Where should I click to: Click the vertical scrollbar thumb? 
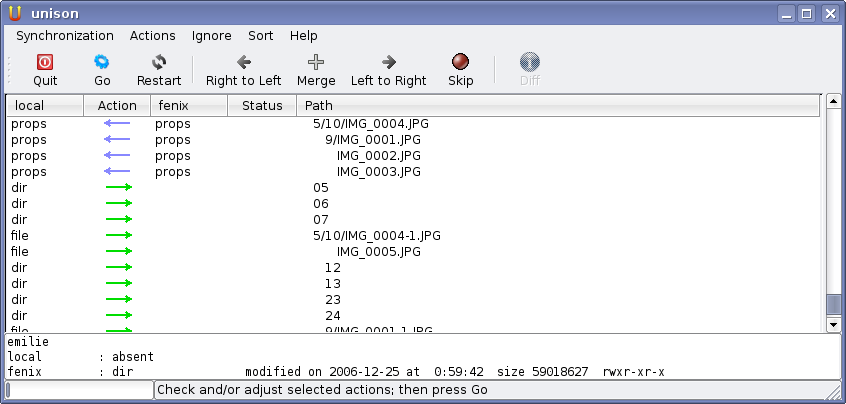pos(834,305)
